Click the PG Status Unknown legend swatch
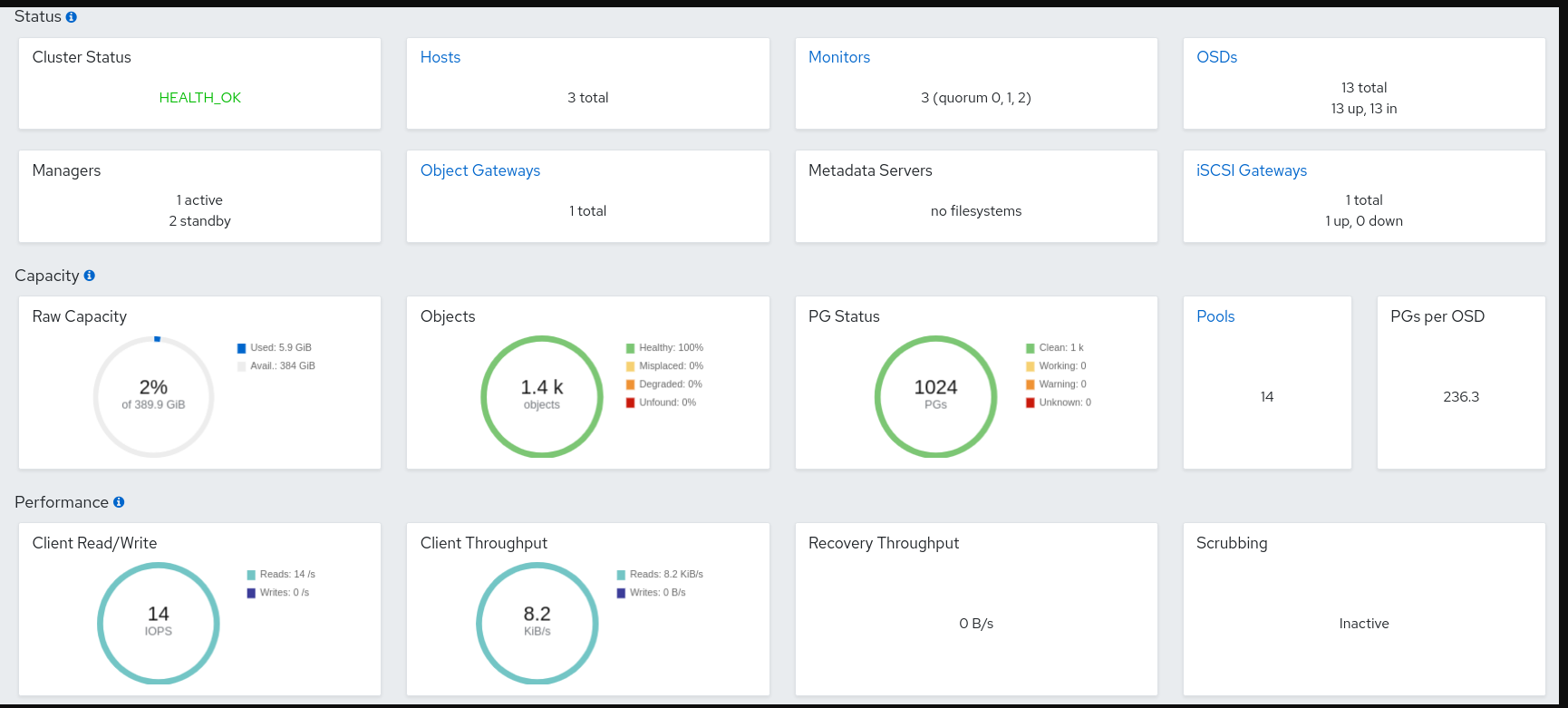This screenshot has height=708, width=1568. [1031, 402]
